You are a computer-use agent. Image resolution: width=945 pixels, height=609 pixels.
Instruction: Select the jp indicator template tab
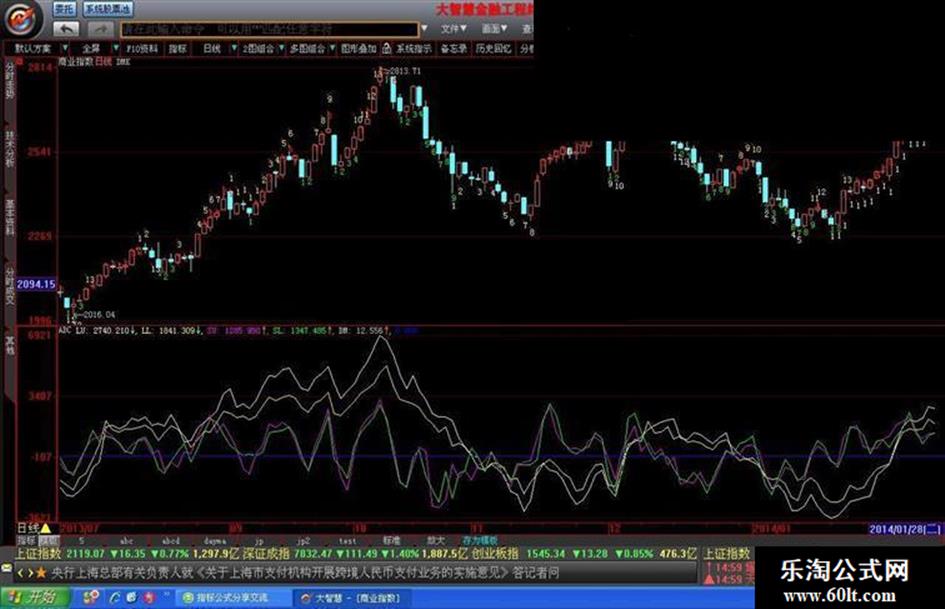pyautogui.click(x=259, y=541)
